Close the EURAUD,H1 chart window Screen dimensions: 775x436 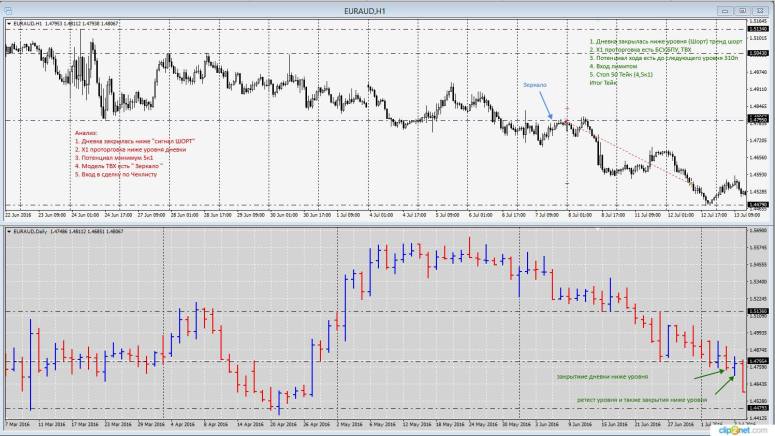pyautogui.click(x=764, y=8)
